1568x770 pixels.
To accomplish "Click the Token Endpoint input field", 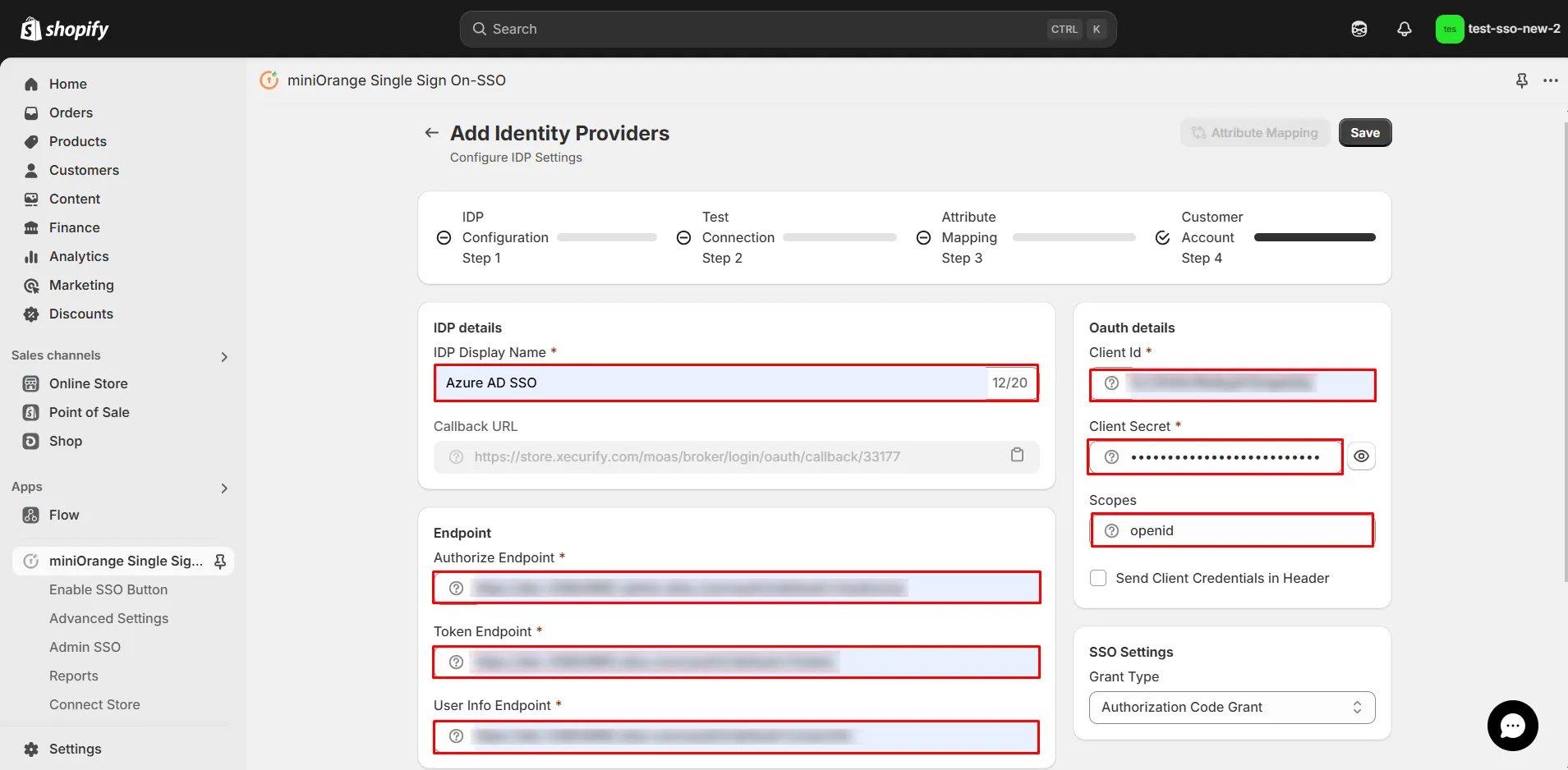I will click(736, 662).
